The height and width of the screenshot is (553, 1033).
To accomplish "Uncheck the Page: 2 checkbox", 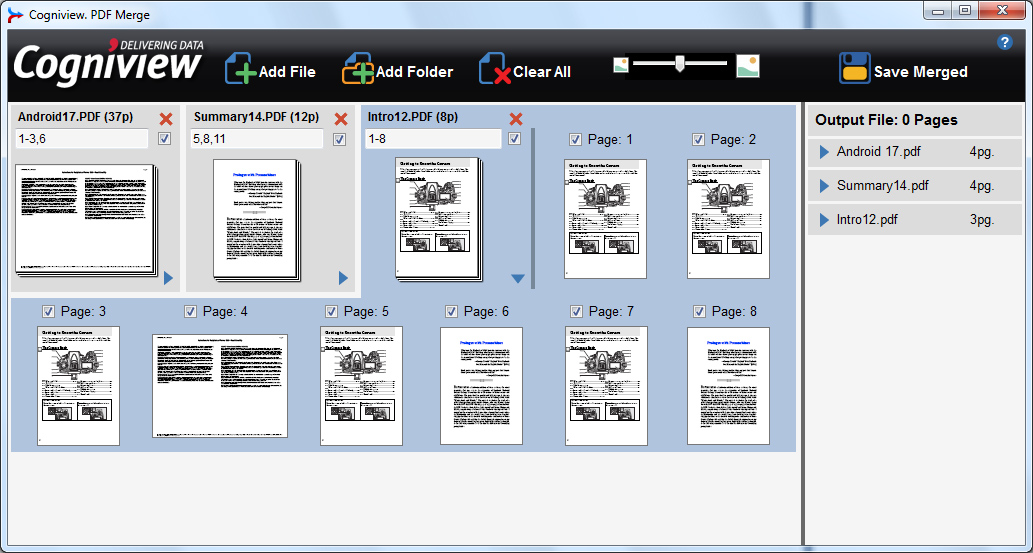I will 698,140.
